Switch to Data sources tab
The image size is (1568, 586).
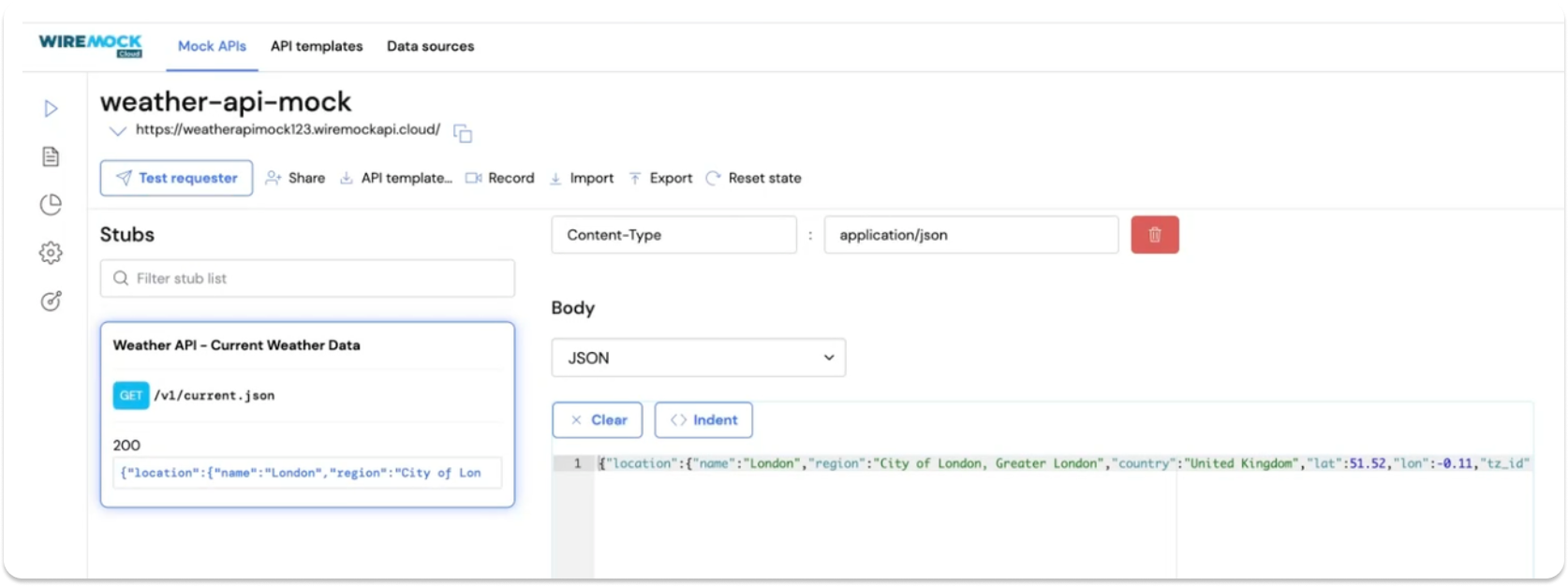431,46
